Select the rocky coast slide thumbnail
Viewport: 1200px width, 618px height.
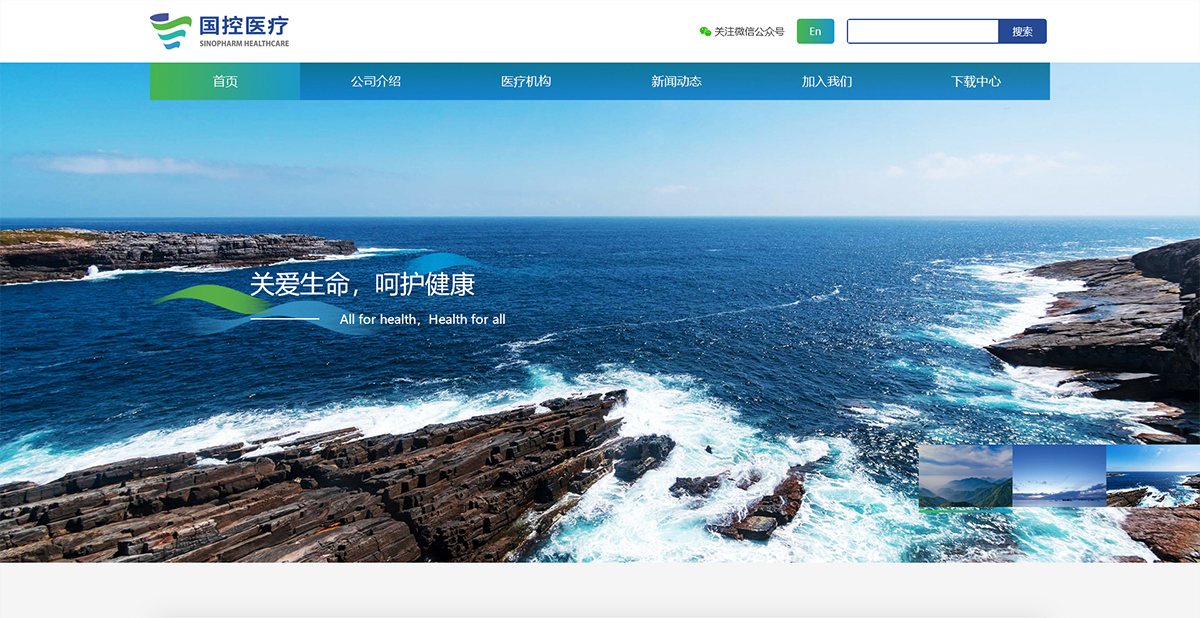1152,476
